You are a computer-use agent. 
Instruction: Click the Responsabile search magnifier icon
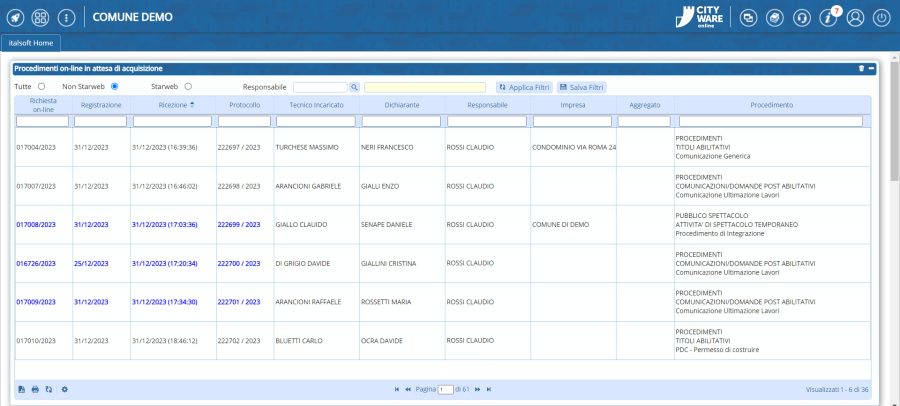point(354,88)
